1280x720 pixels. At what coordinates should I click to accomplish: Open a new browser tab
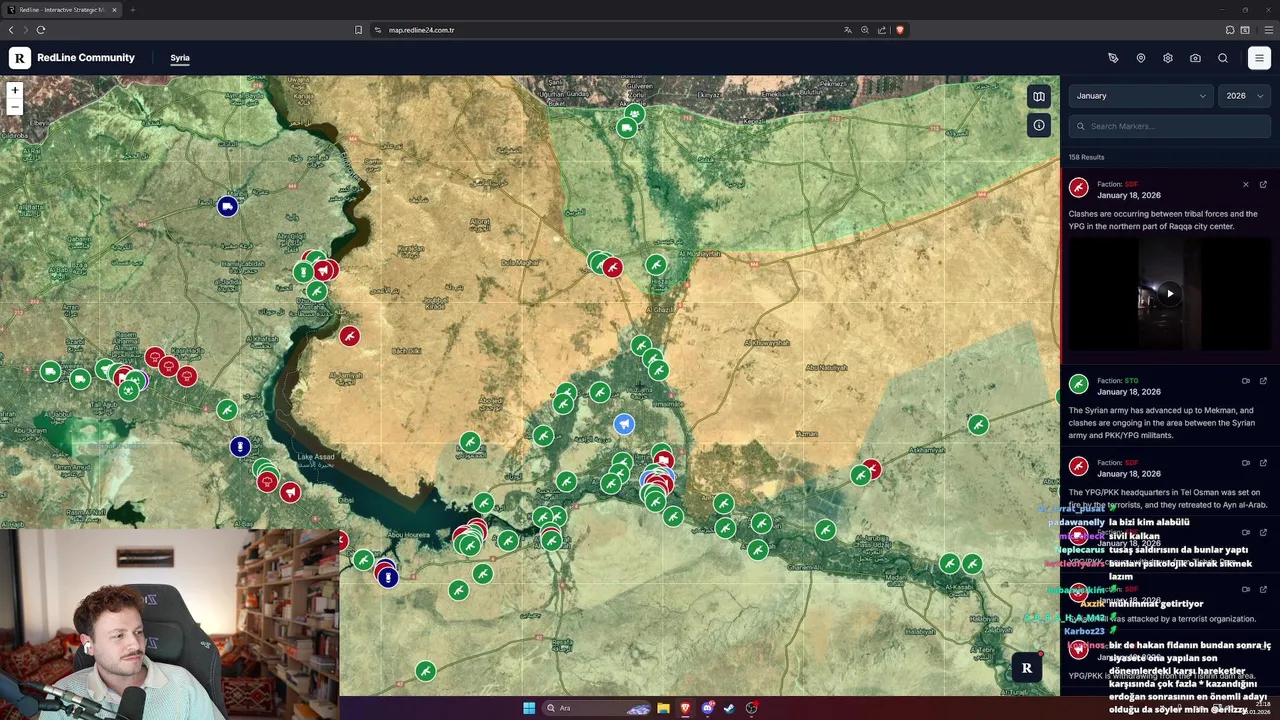132,10
